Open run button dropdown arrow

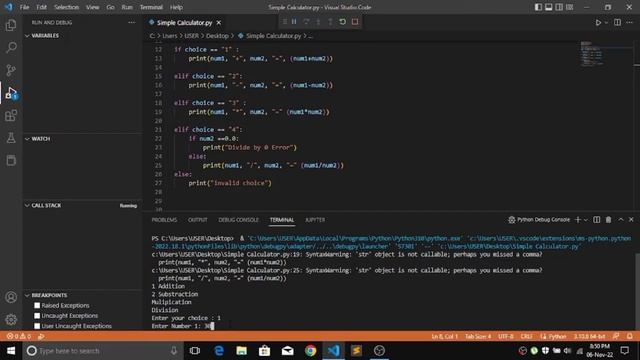(606, 22)
